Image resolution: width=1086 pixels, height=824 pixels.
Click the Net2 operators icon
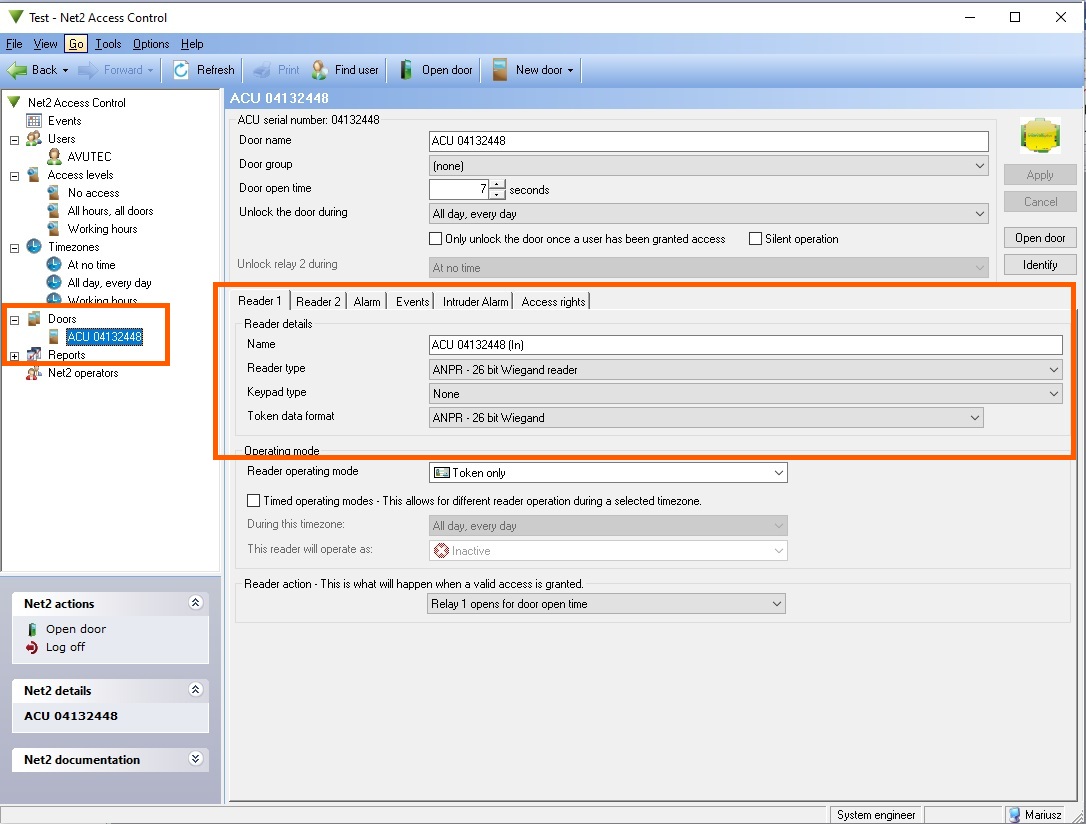[x=34, y=373]
